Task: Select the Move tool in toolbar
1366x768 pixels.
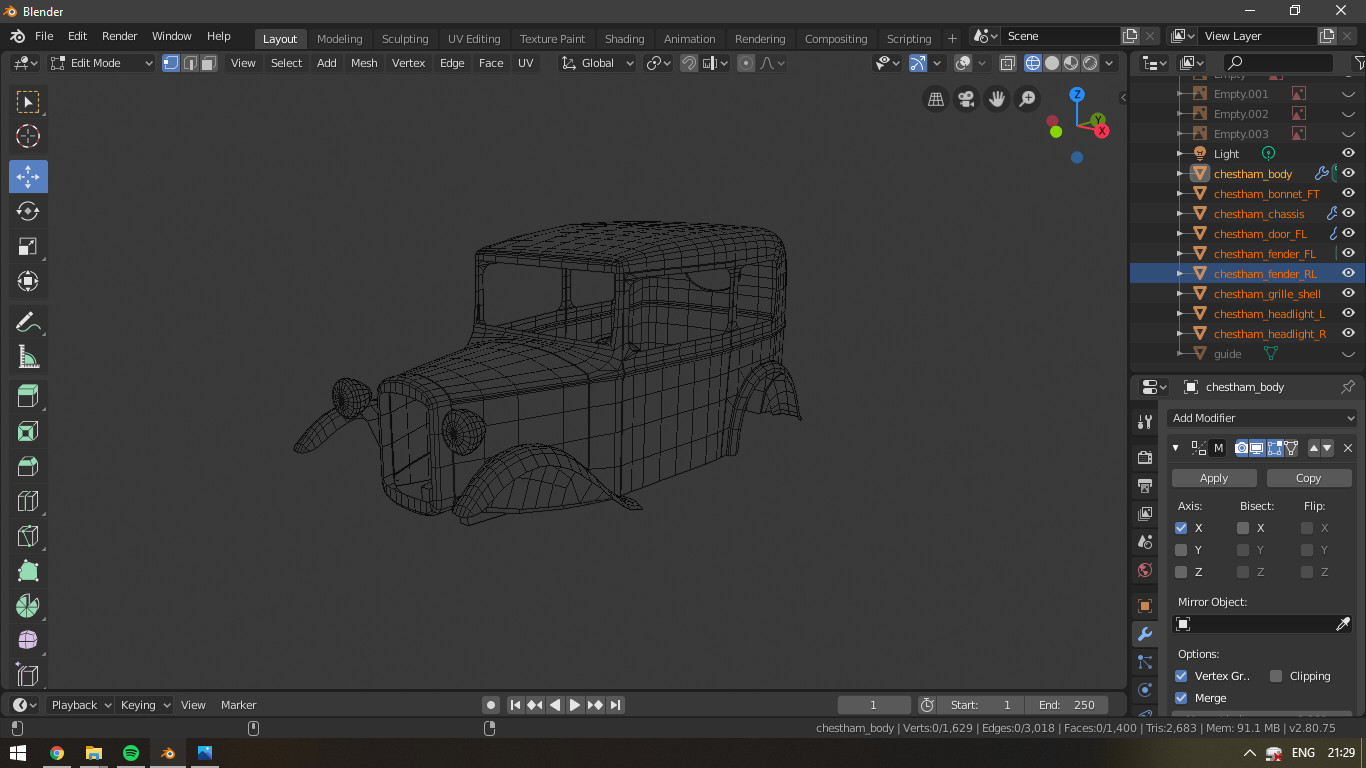Action: [x=28, y=177]
